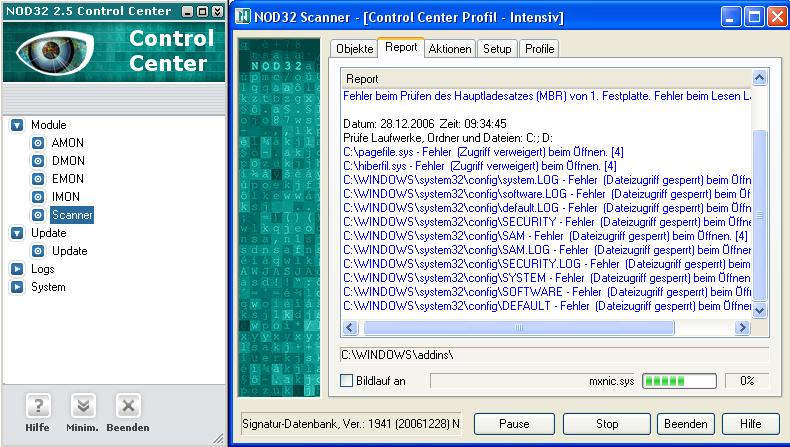Click the 0% progress percentage
Screen dimensions: 790x447
747,381
